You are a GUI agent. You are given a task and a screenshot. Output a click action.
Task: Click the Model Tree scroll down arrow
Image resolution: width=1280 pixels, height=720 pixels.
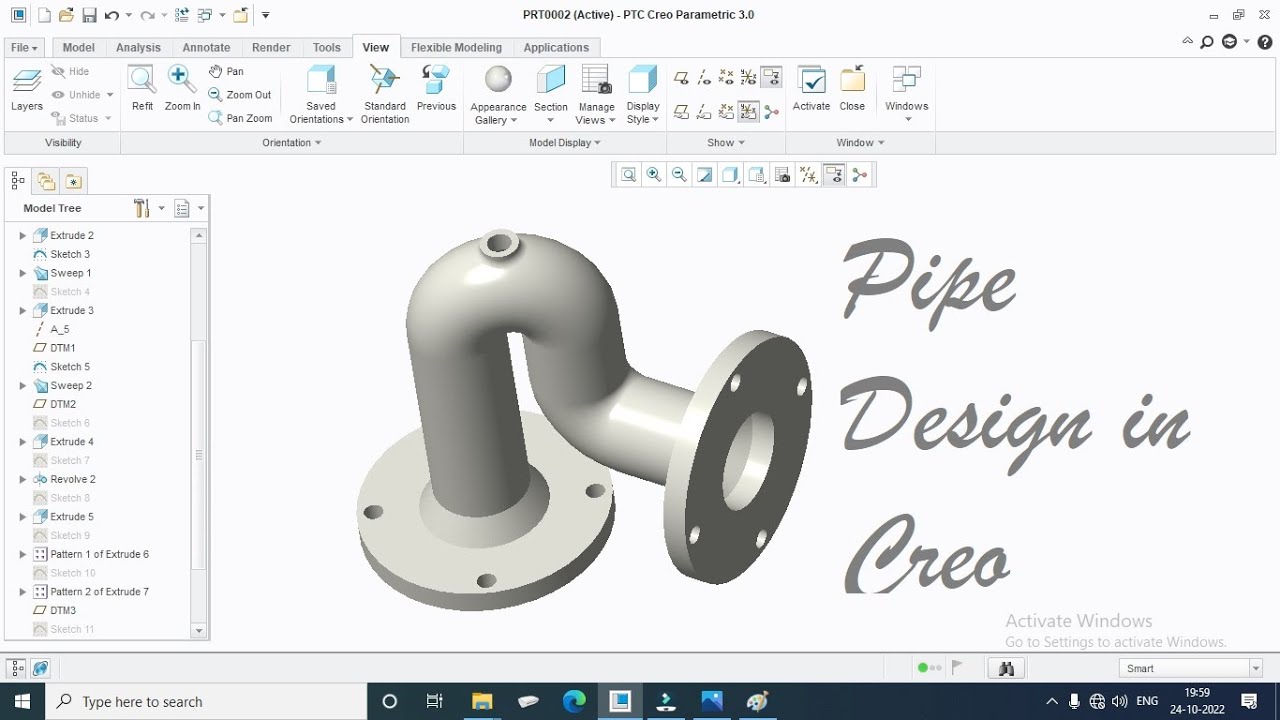[199, 631]
